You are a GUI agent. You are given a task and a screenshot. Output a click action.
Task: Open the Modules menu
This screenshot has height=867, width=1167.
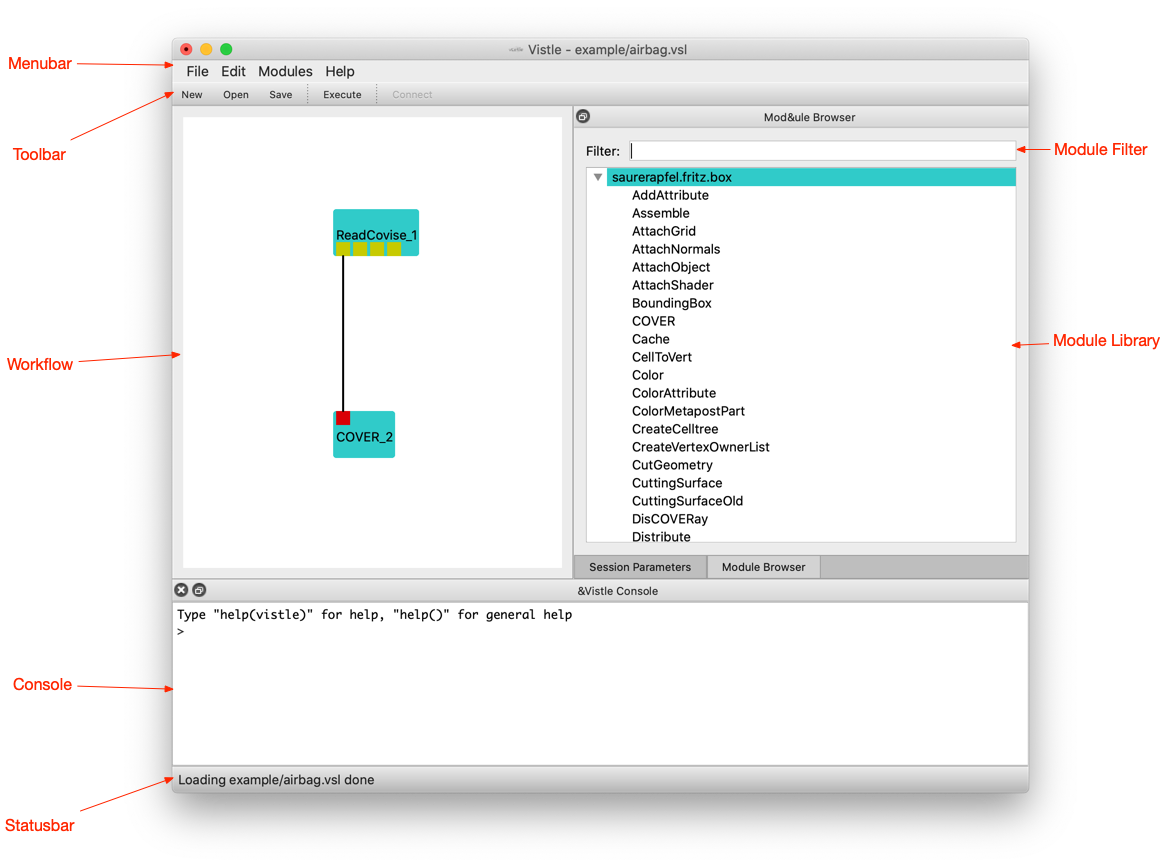click(285, 71)
